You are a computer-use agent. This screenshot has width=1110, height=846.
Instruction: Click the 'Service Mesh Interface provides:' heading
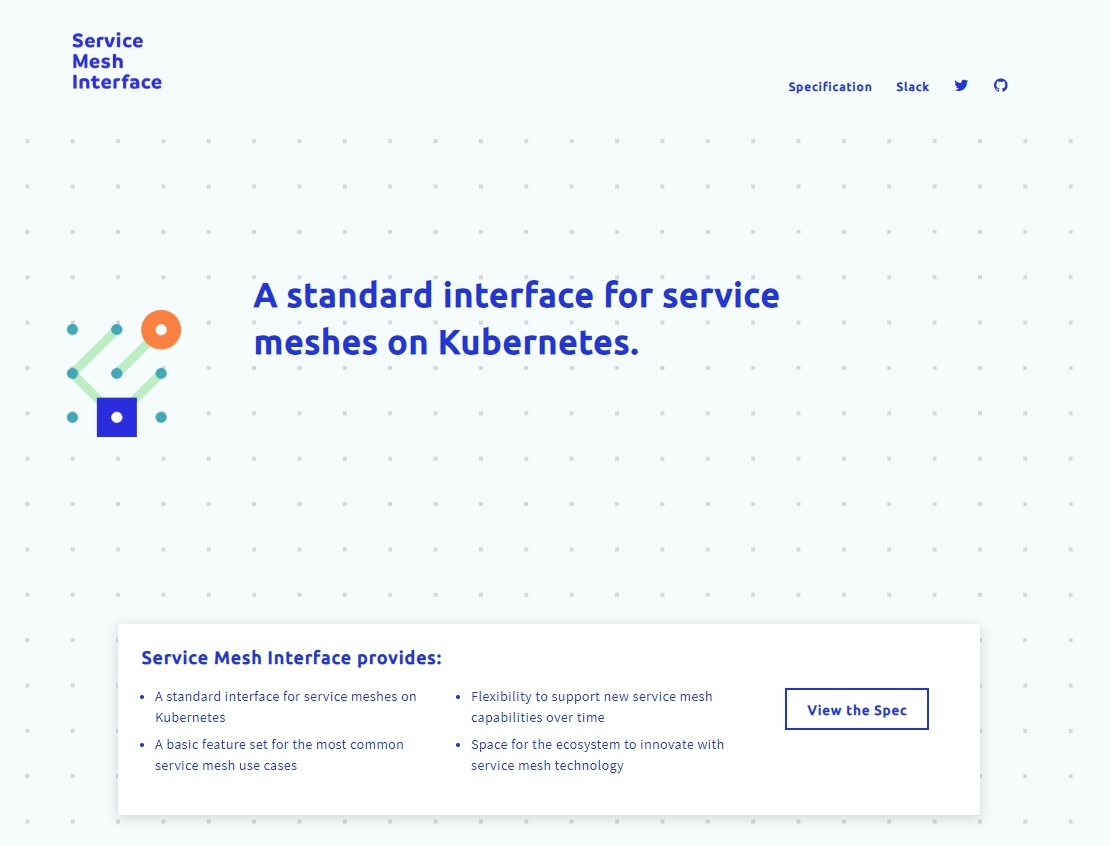click(x=292, y=658)
